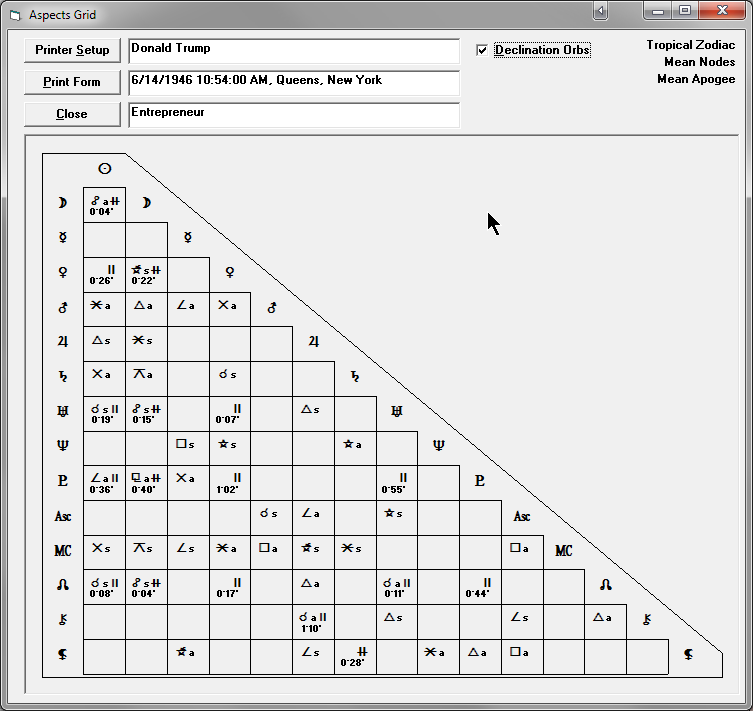Focus the birth date and place field
The image size is (753, 711).
click(x=293, y=82)
